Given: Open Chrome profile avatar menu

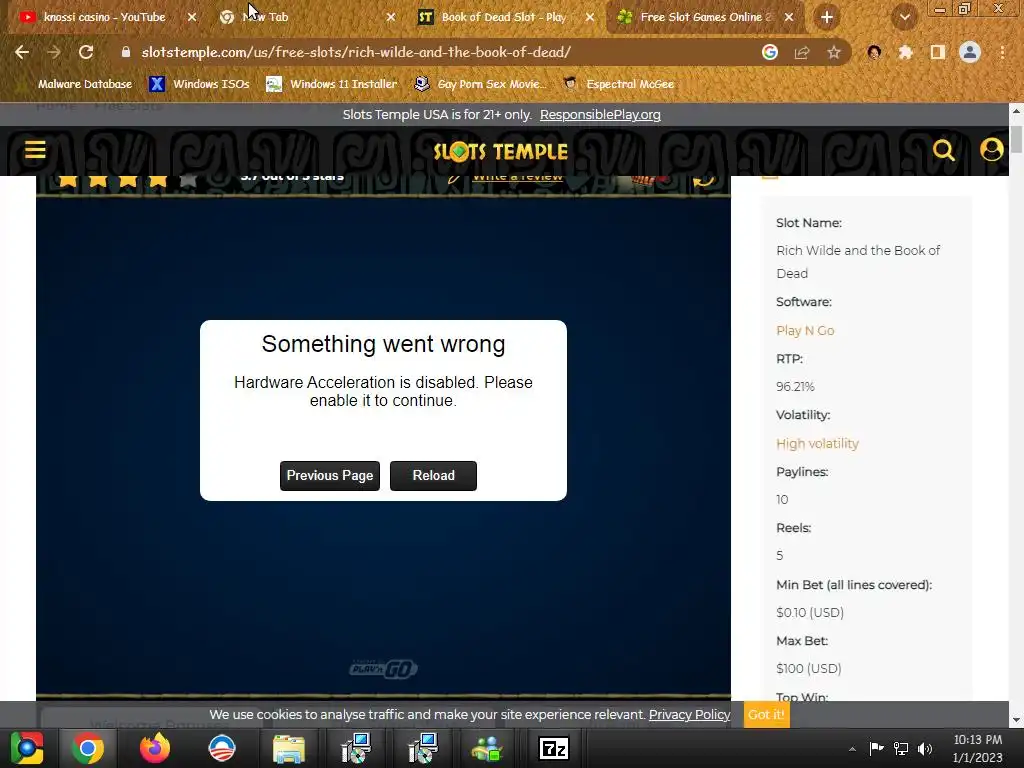Looking at the screenshot, I should pyautogui.click(x=970, y=52).
